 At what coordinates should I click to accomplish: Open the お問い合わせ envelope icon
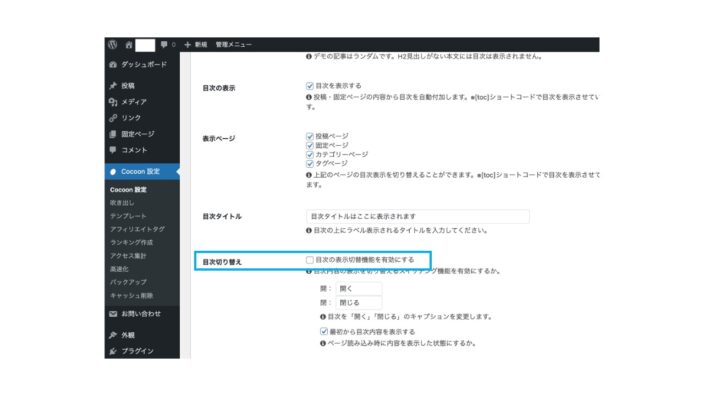(x=113, y=314)
